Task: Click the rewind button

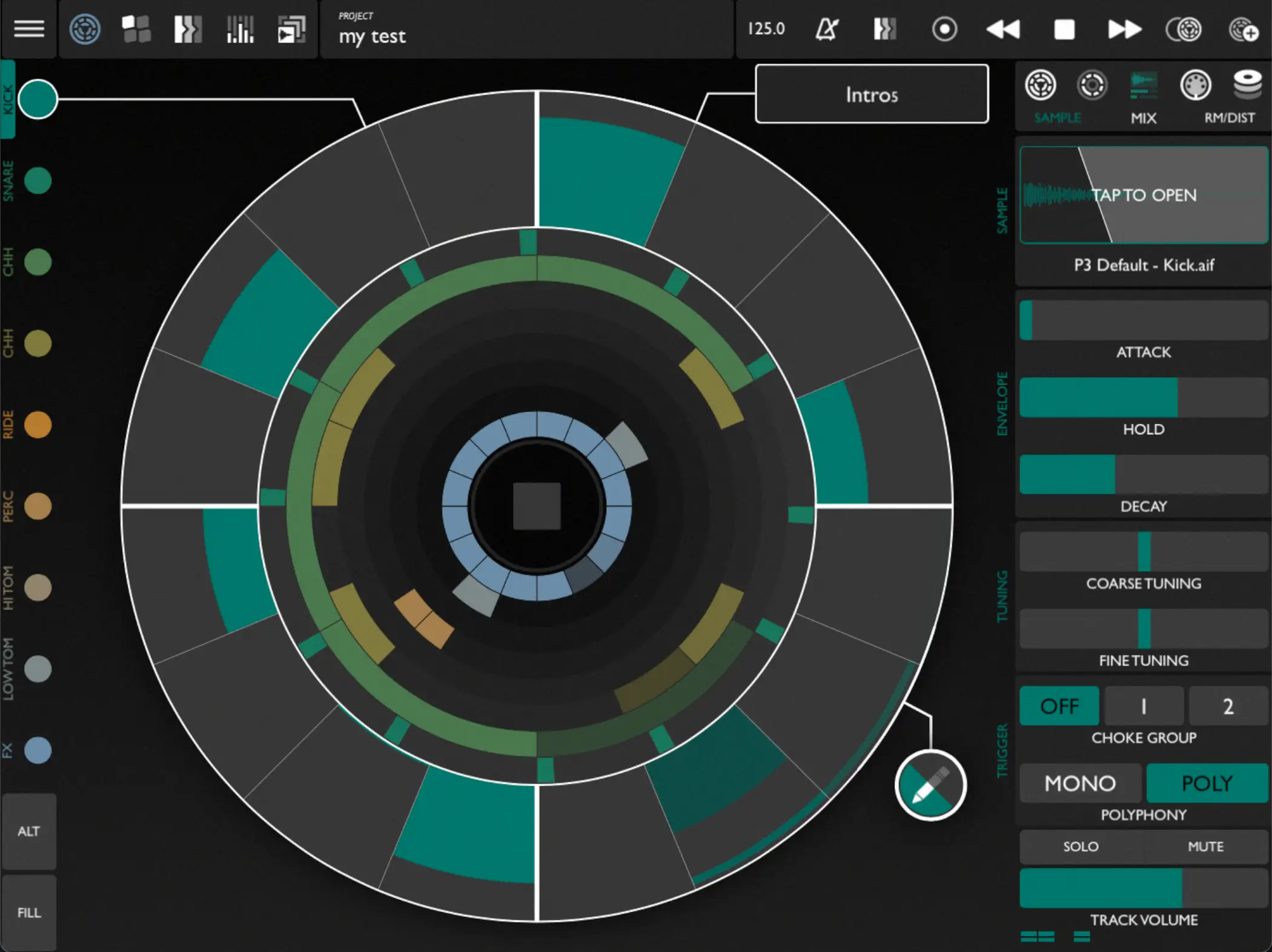Action: pos(1003,28)
